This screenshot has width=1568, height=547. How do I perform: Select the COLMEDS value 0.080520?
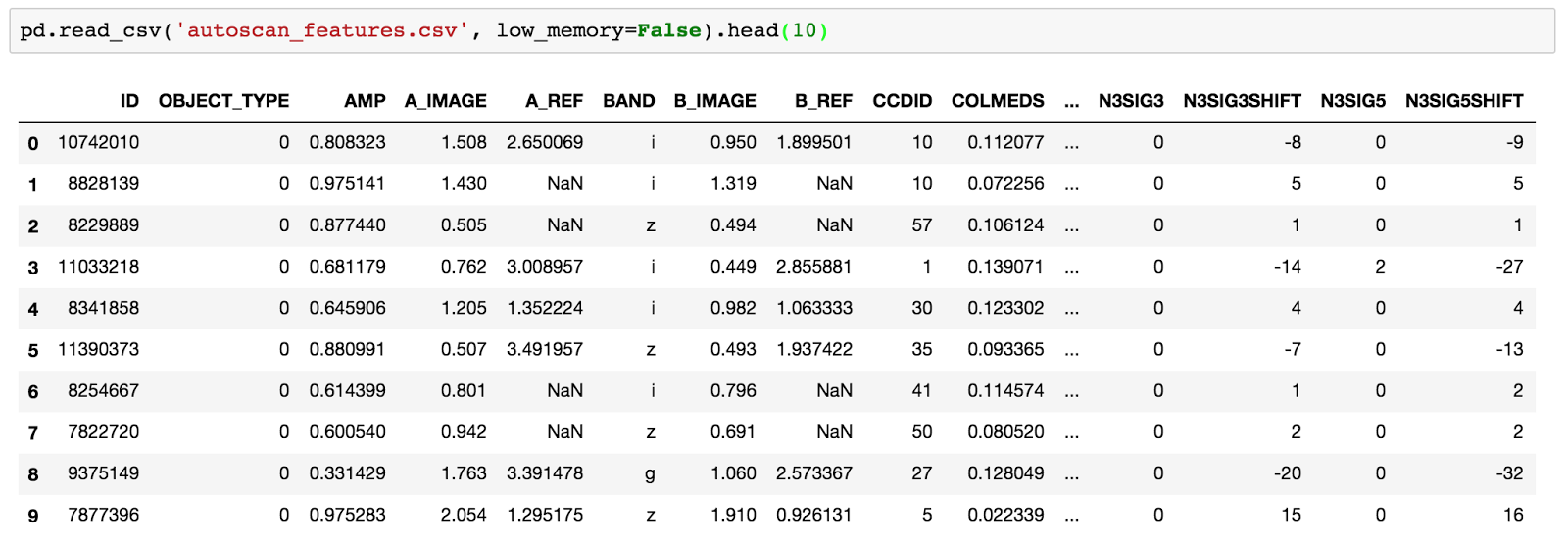[x=1005, y=431]
